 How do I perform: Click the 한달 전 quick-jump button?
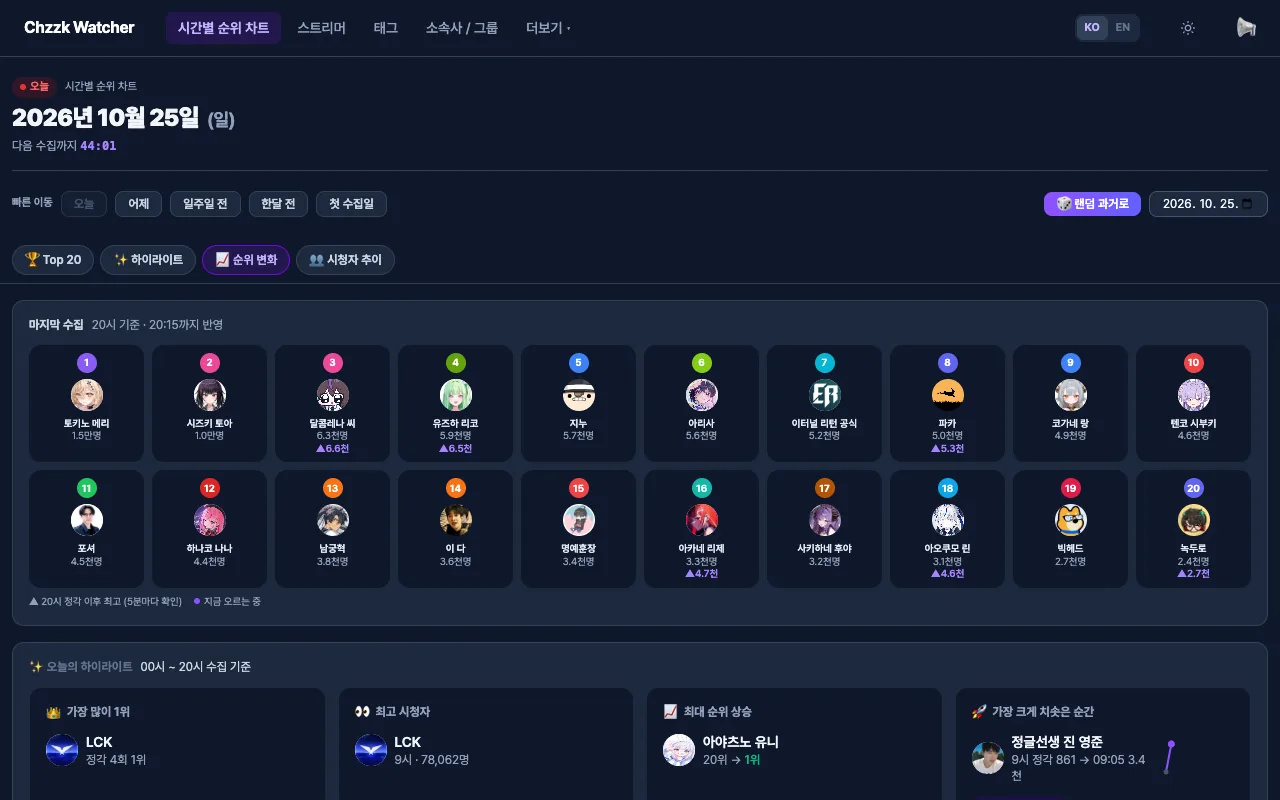pyautogui.click(x=278, y=204)
